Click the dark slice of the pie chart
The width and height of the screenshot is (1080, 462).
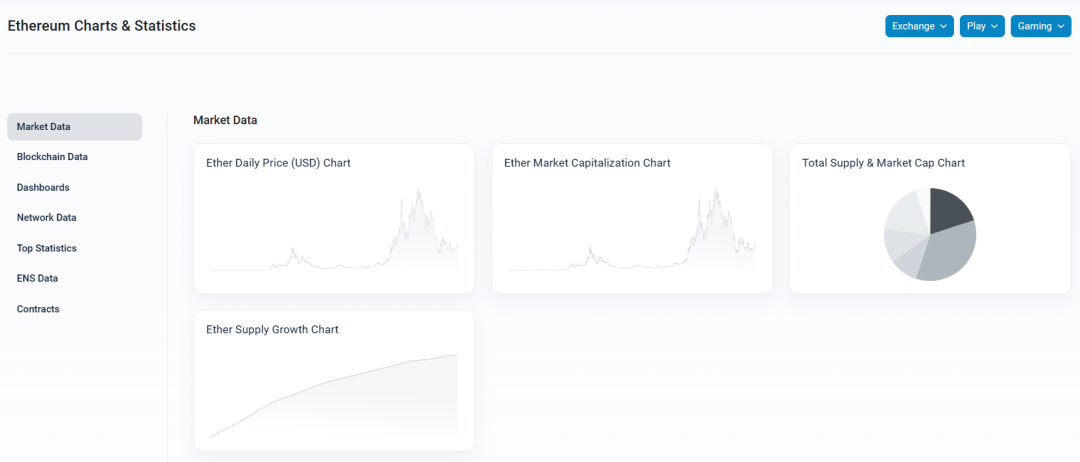948,208
